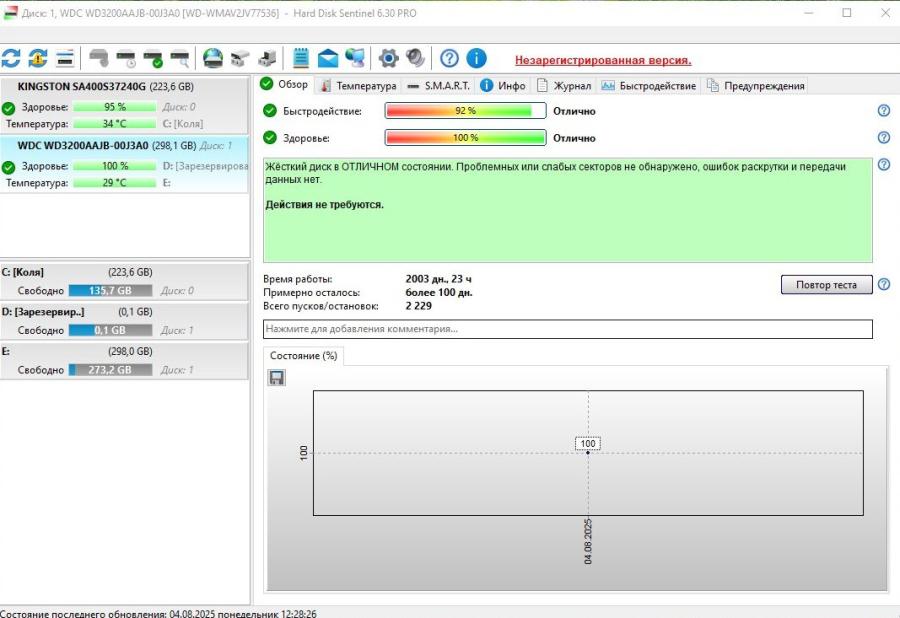Screen dimensions: 900x618
Task: Click help icon beside the Быстродействие bar
Action: [883, 111]
